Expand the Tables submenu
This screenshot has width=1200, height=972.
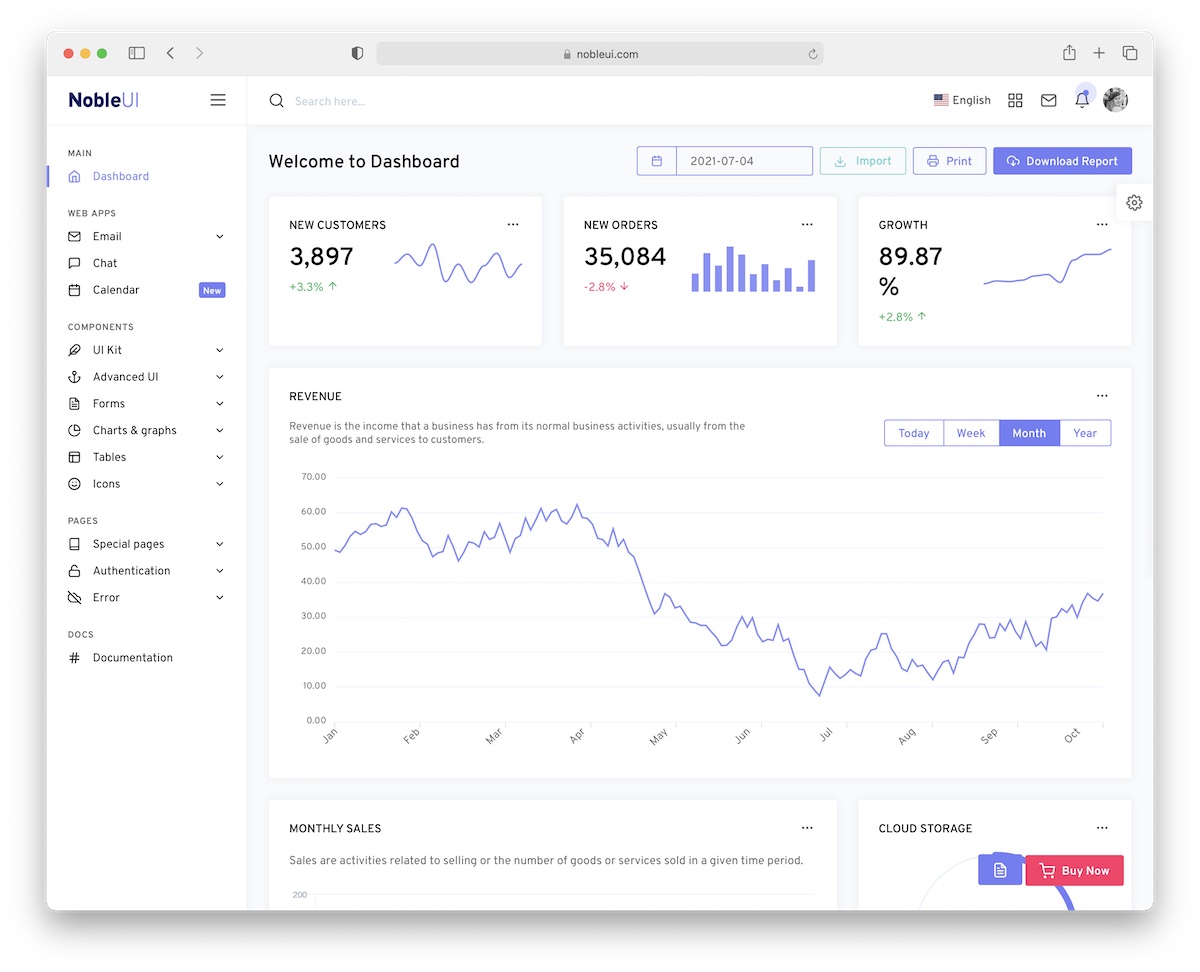[147, 457]
